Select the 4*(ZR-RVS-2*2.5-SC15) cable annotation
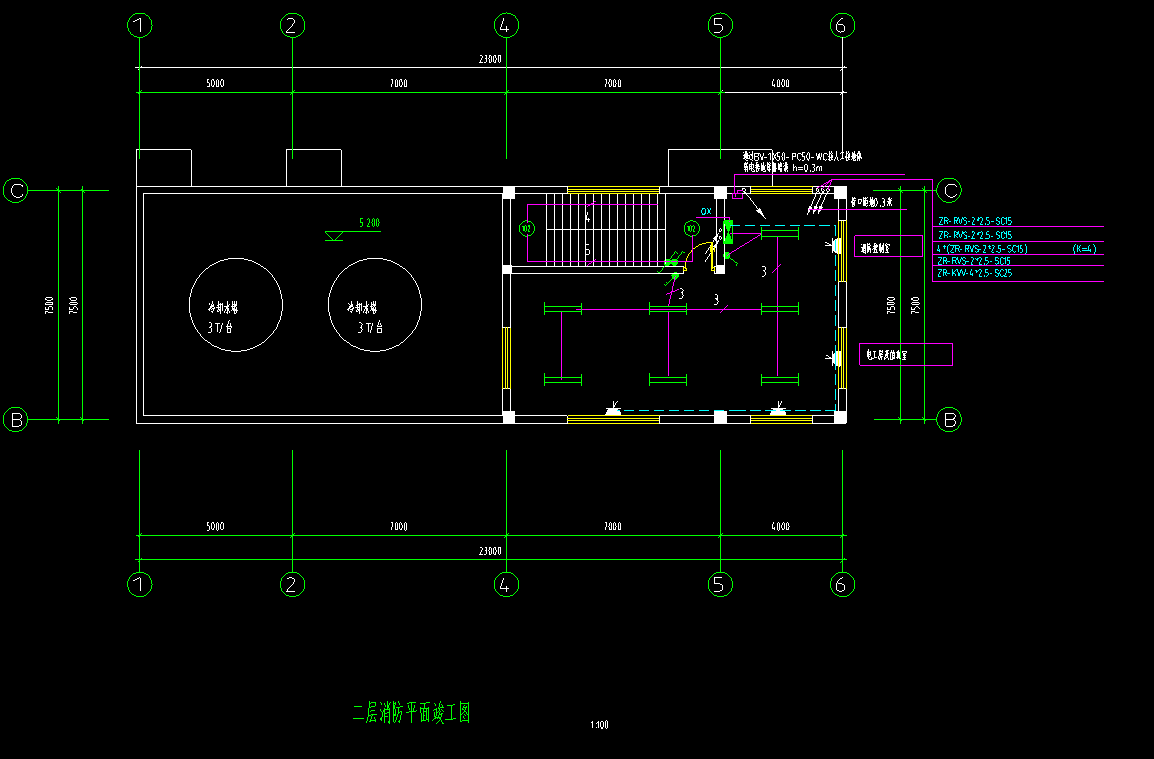1154x759 pixels. [981, 248]
